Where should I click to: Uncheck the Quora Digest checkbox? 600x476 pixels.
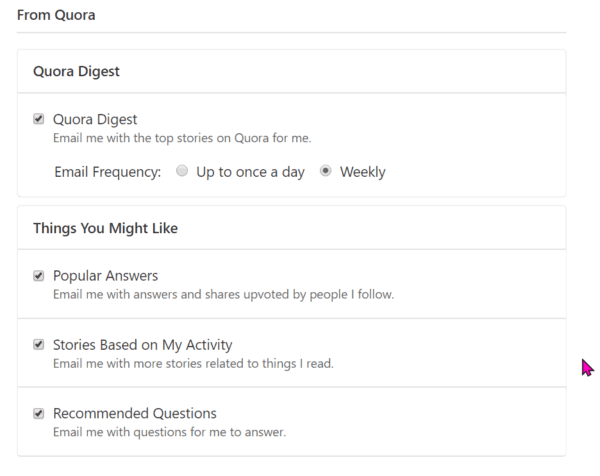39,119
